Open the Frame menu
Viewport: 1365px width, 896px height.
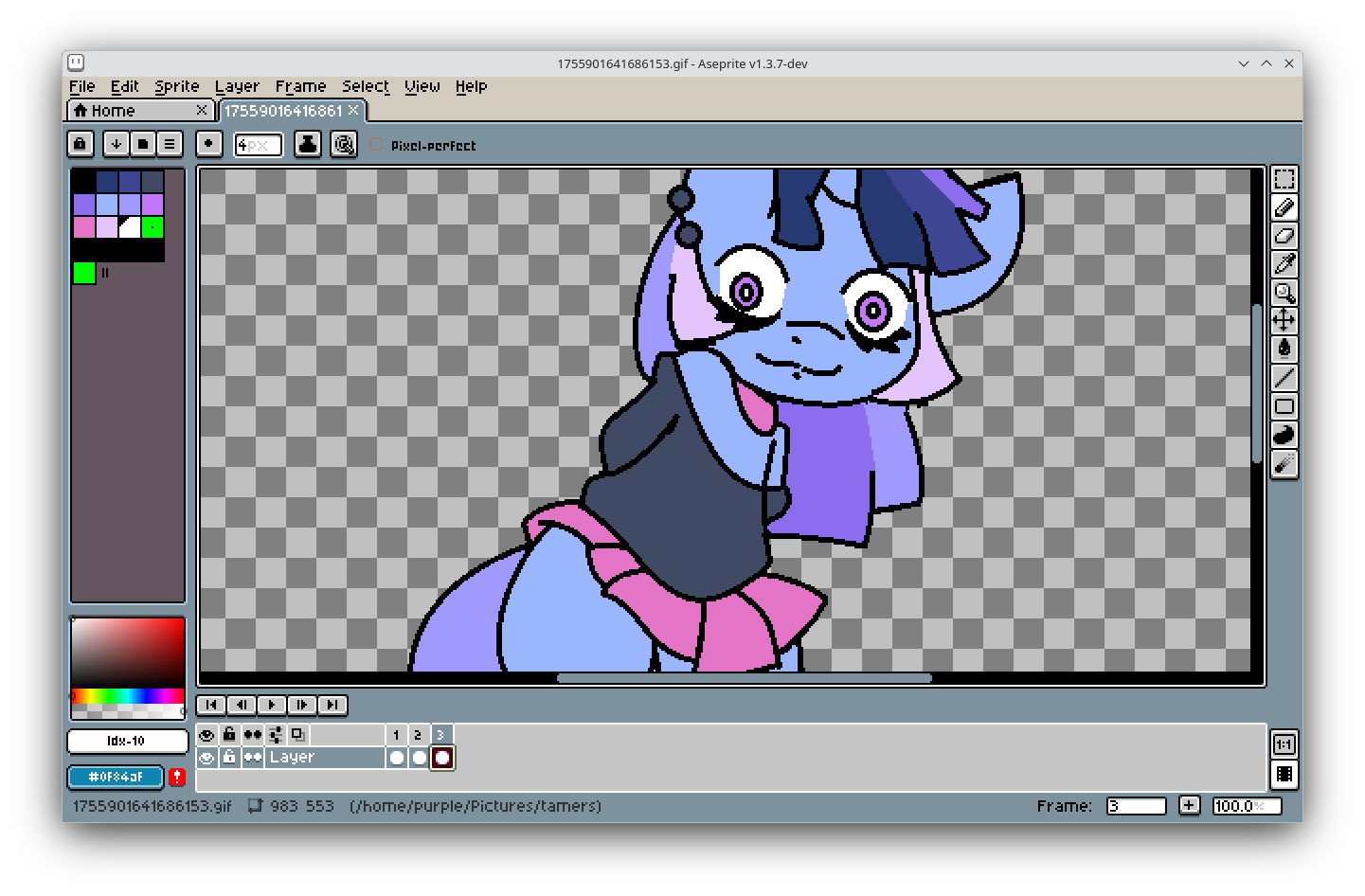coord(300,86)
